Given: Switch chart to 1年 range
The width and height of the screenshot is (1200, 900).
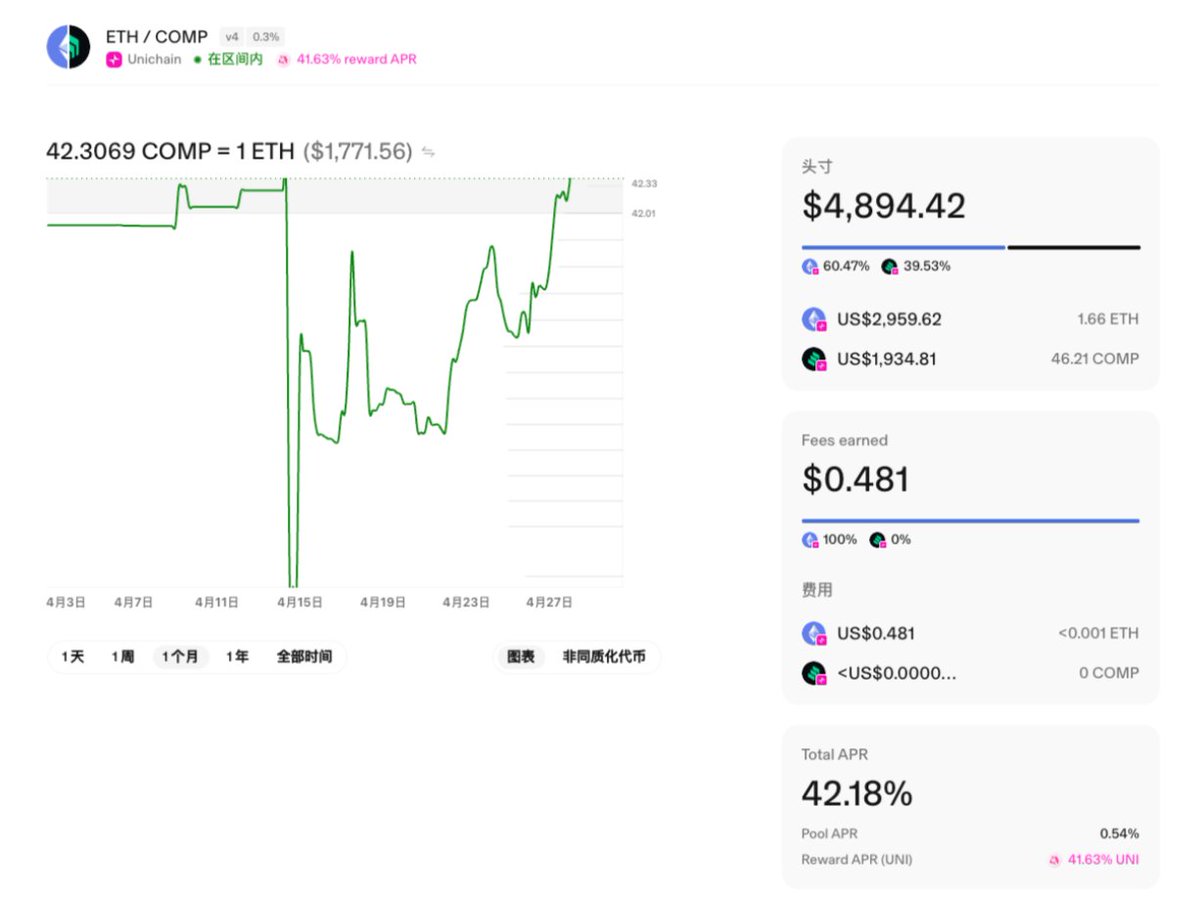Looking at the screenshot, I should click(237, 657).
